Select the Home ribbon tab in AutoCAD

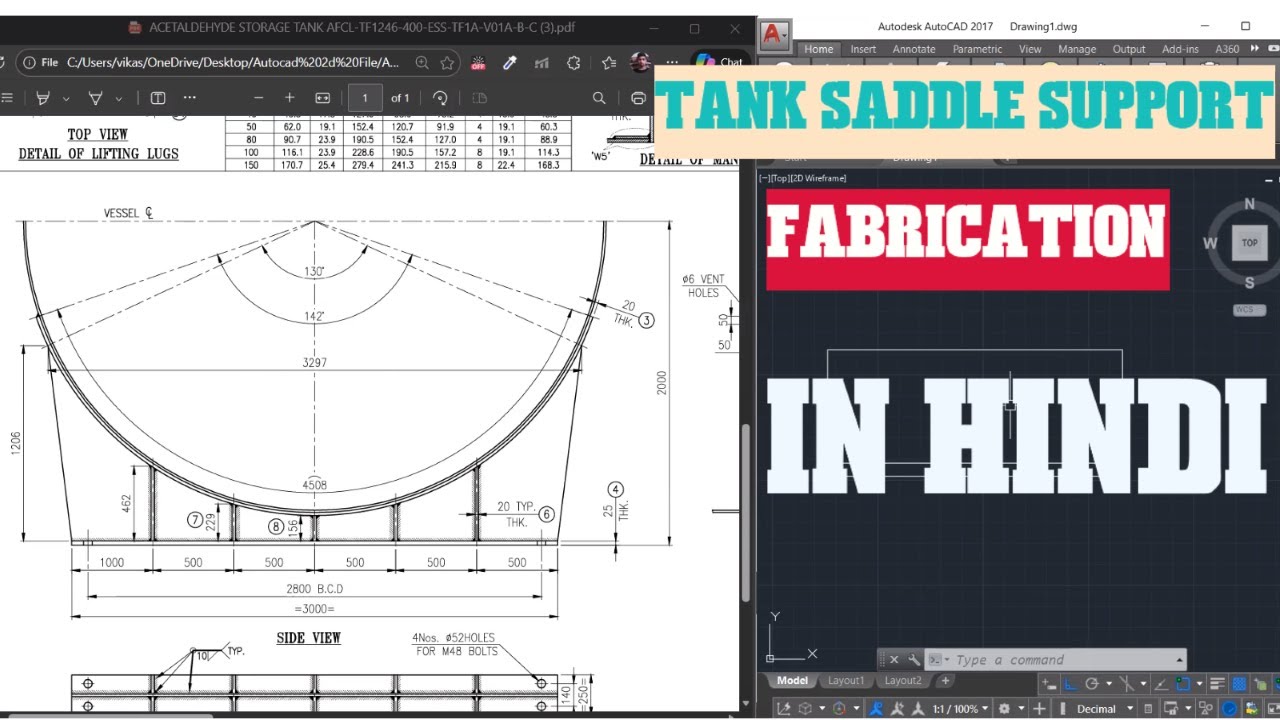pyautogui.click(x=818, y=49)
